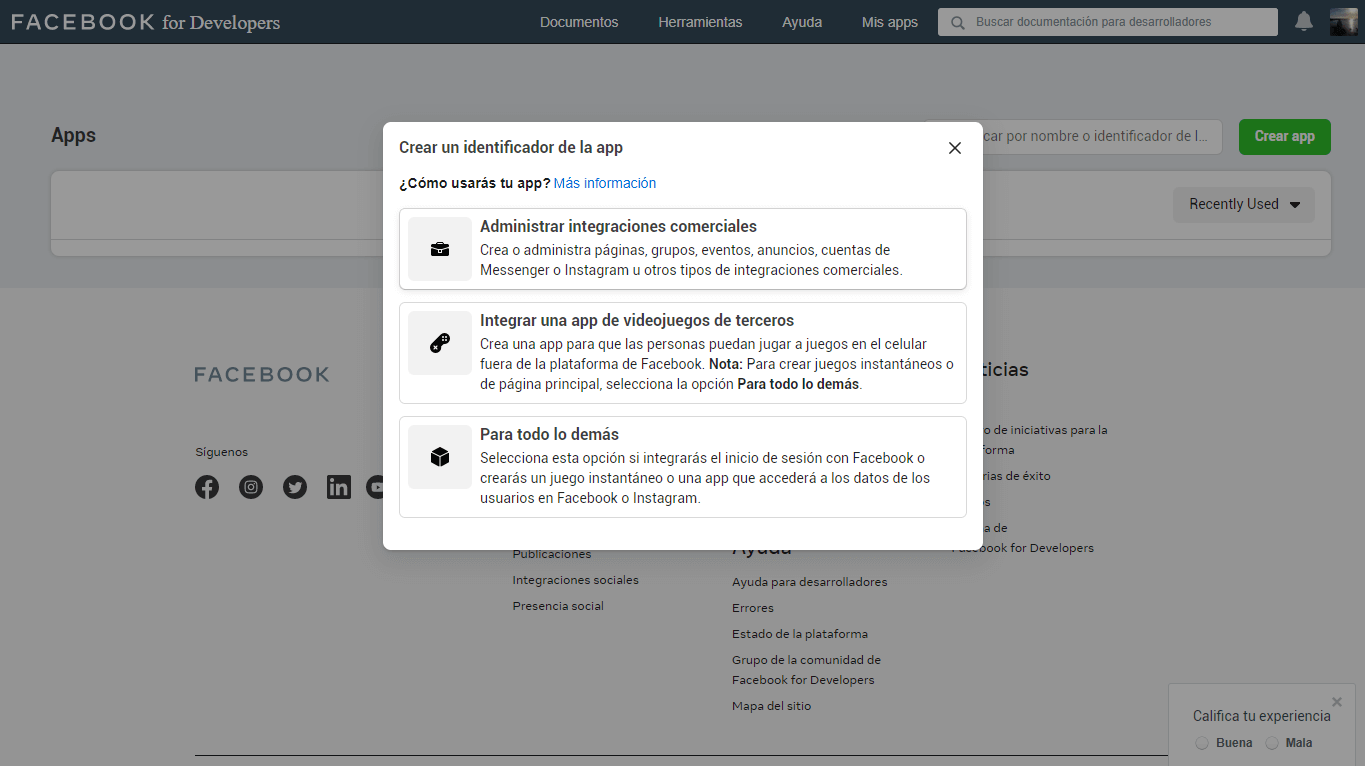This screenshot has width=1365, height=766.
Task: Select Buena rating radio button
Action: (x=1202, y=743)
